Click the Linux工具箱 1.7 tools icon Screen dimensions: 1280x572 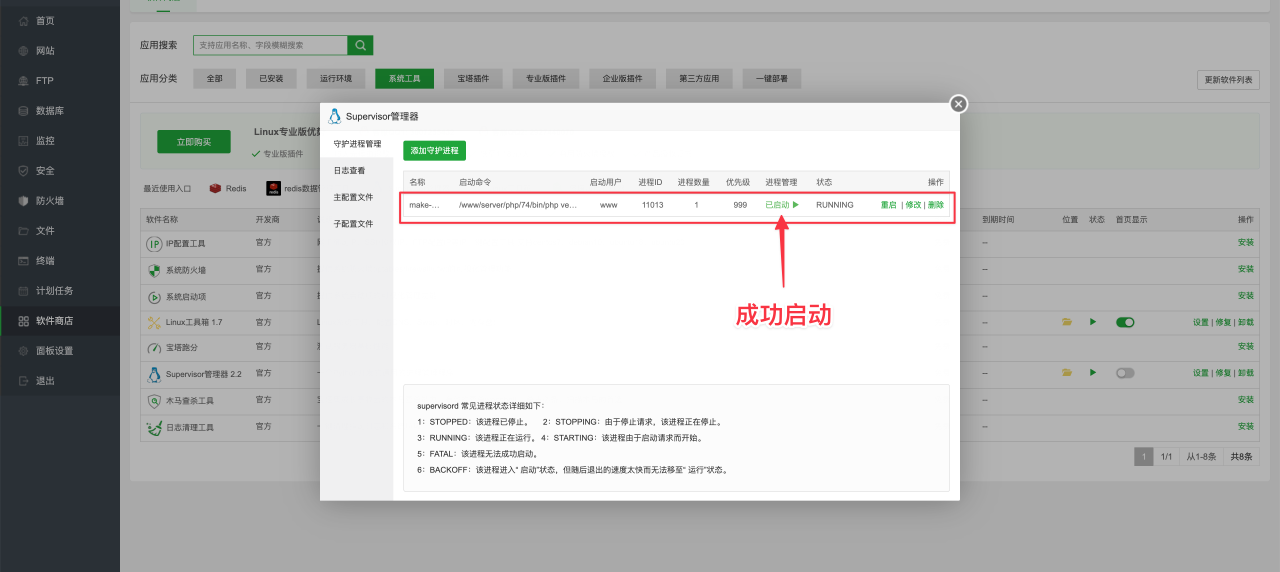[x=154, y=322]
